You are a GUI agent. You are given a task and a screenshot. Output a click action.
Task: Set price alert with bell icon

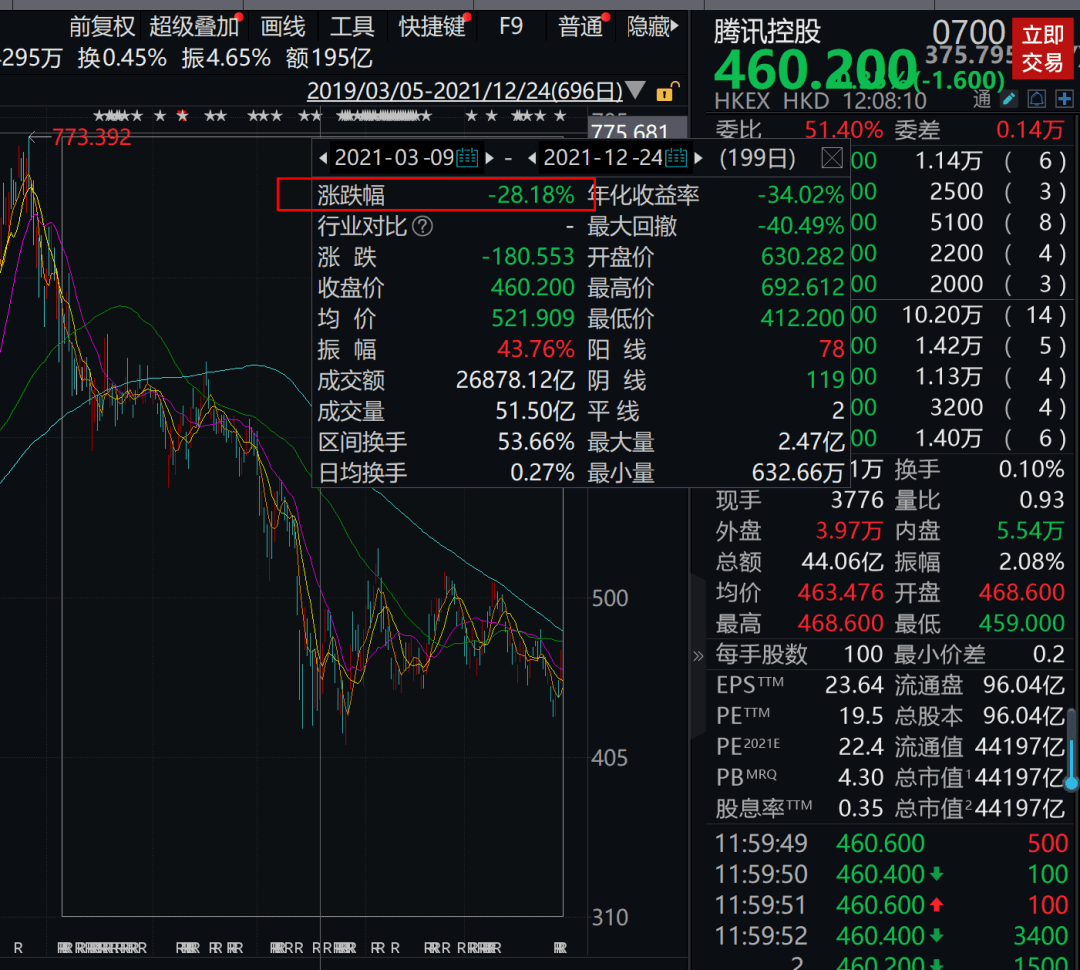pyautogui.click(x=1037, y=99)
